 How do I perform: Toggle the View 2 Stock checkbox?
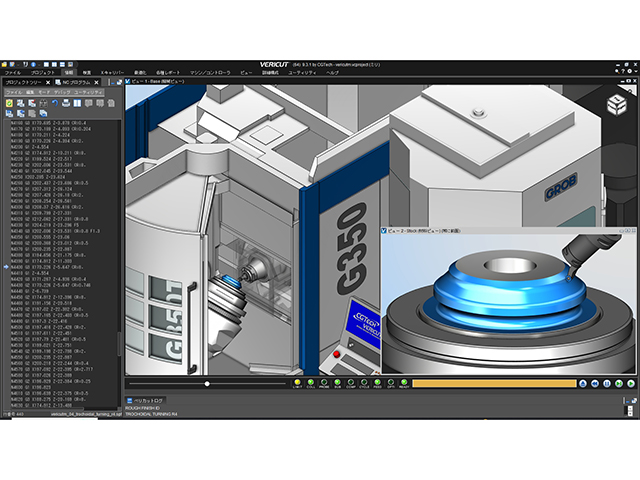[x=384, y=231]
